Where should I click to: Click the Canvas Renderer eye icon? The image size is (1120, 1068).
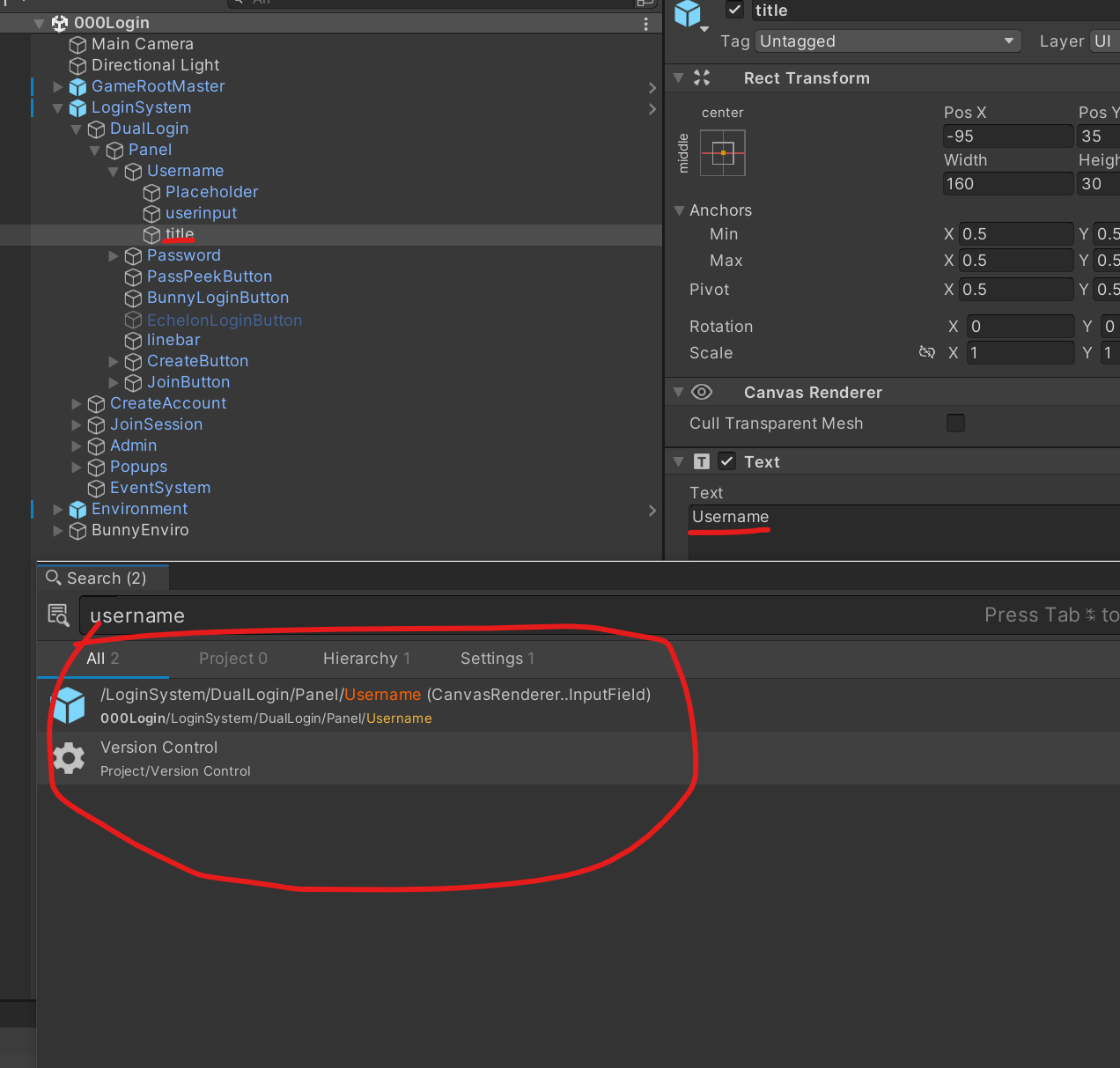pyautogui.click(x=702, y=392)
